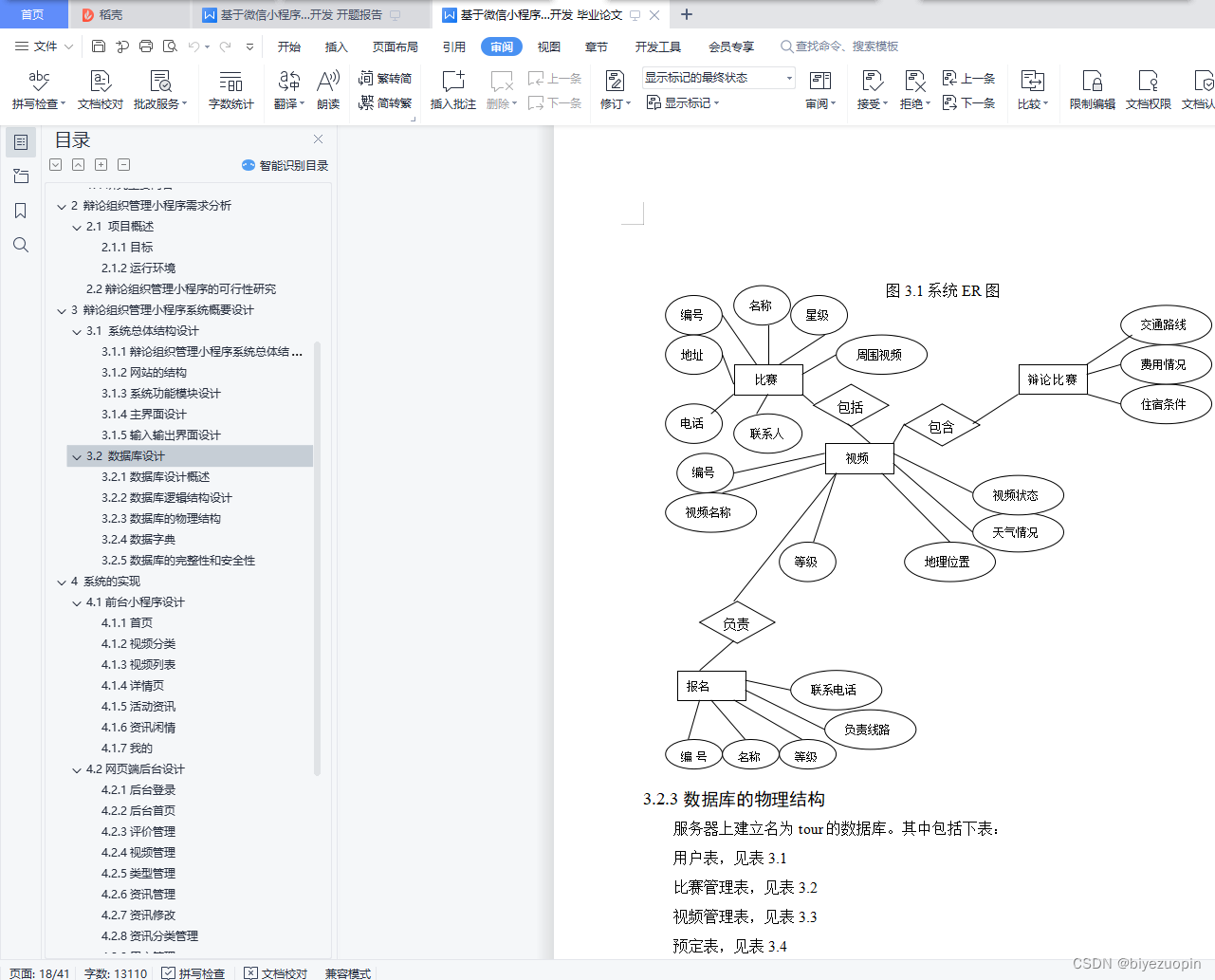Open the compare documents tool
Viewport: 1215px width, 980px height.
click(1032, 90)
